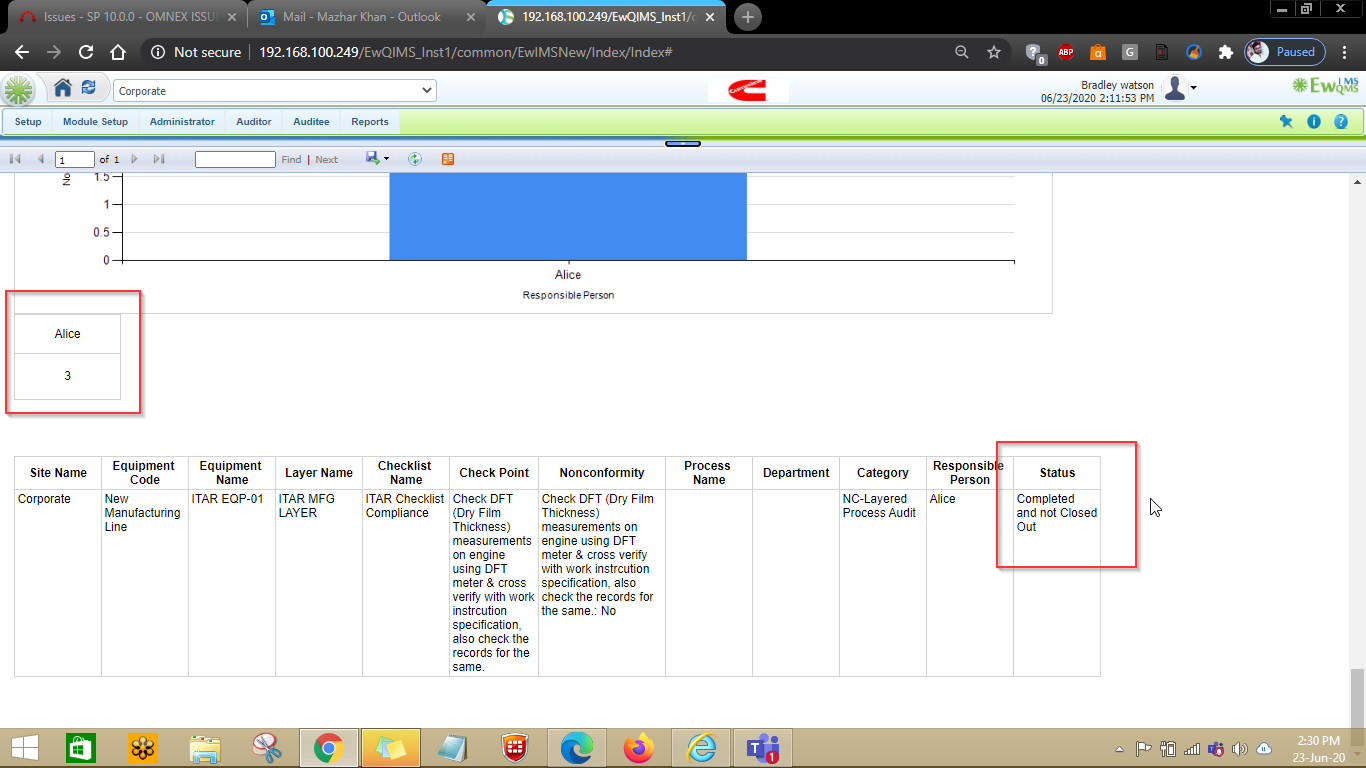1366x768 pixels.
Task: Click the Paused profile button
Action: [1285, 52]
